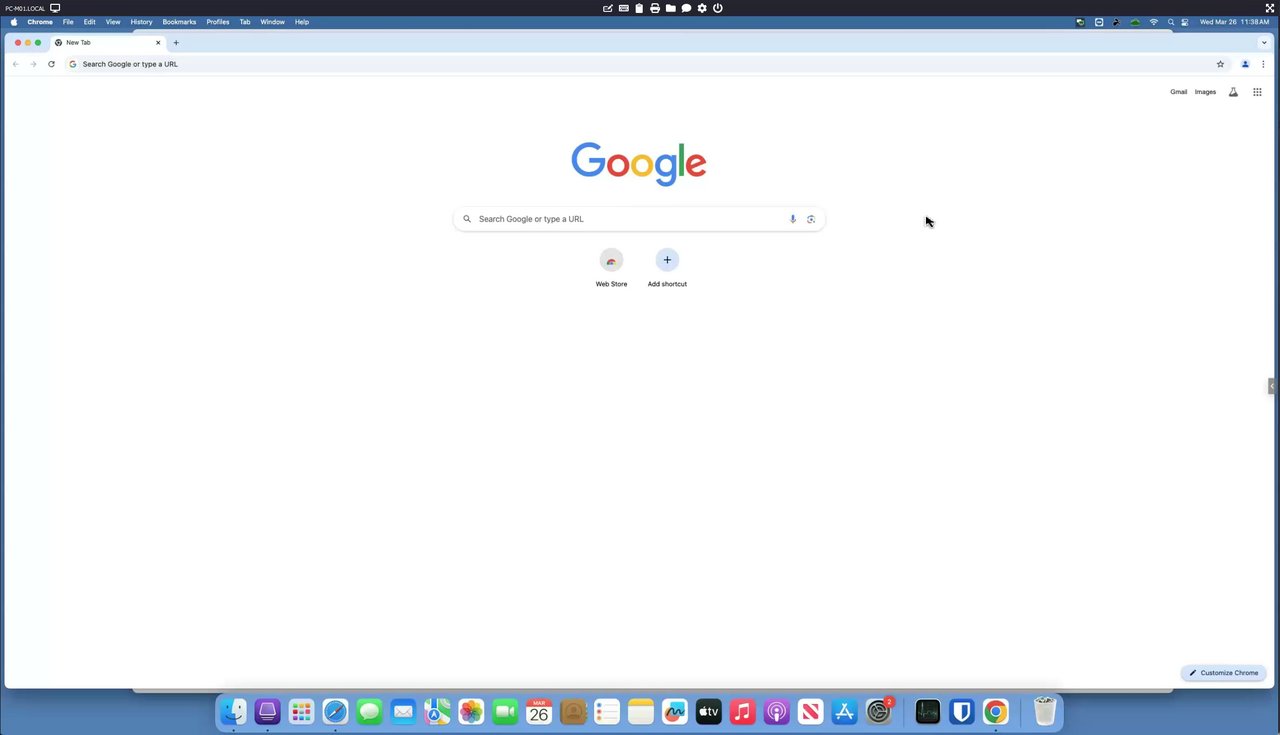Open Photos from the Dock
This screenshot has width=1280, height=735.
coord(471,712)
